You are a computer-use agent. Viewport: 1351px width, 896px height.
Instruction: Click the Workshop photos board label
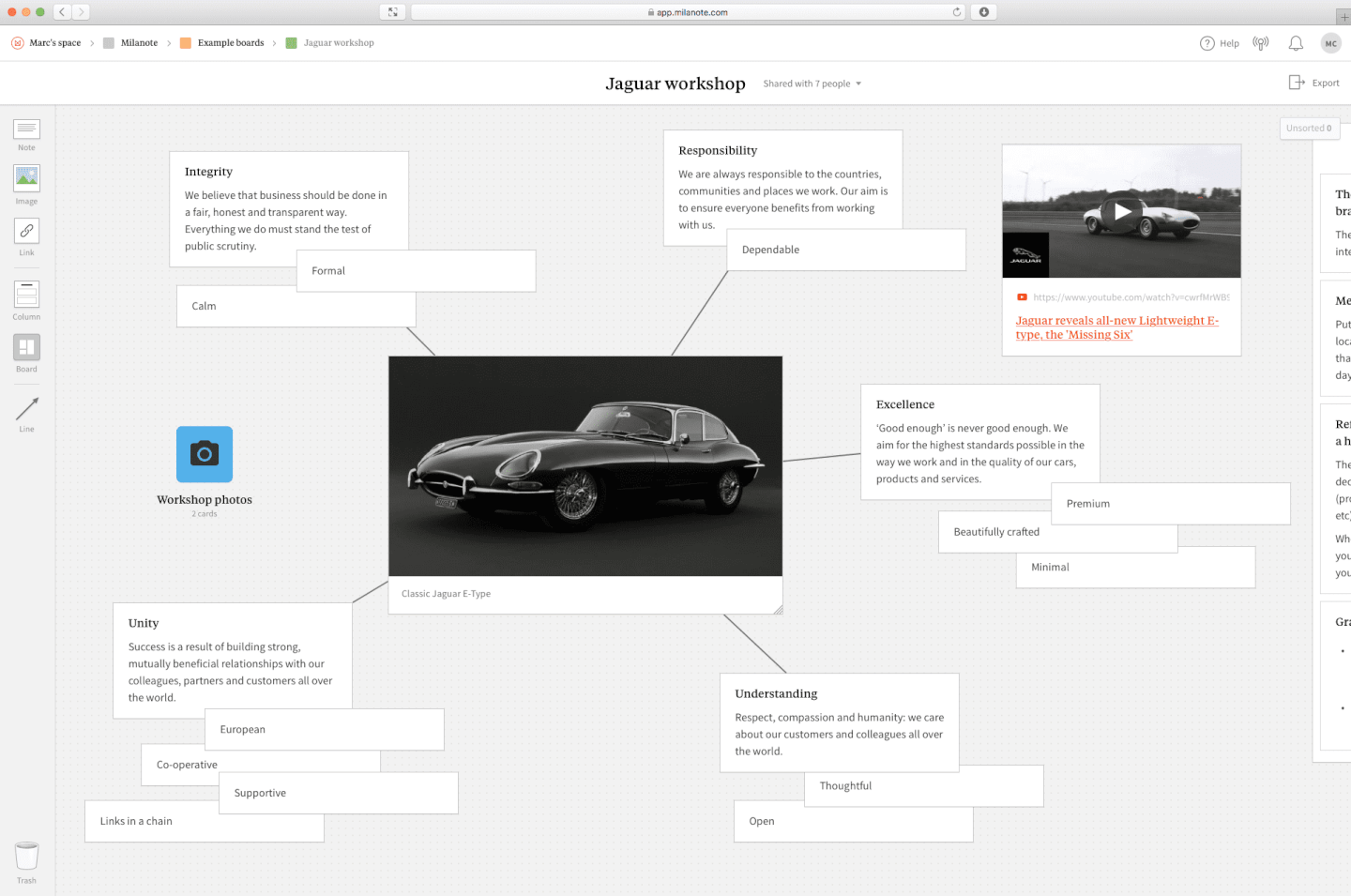[x=205, y=500]
